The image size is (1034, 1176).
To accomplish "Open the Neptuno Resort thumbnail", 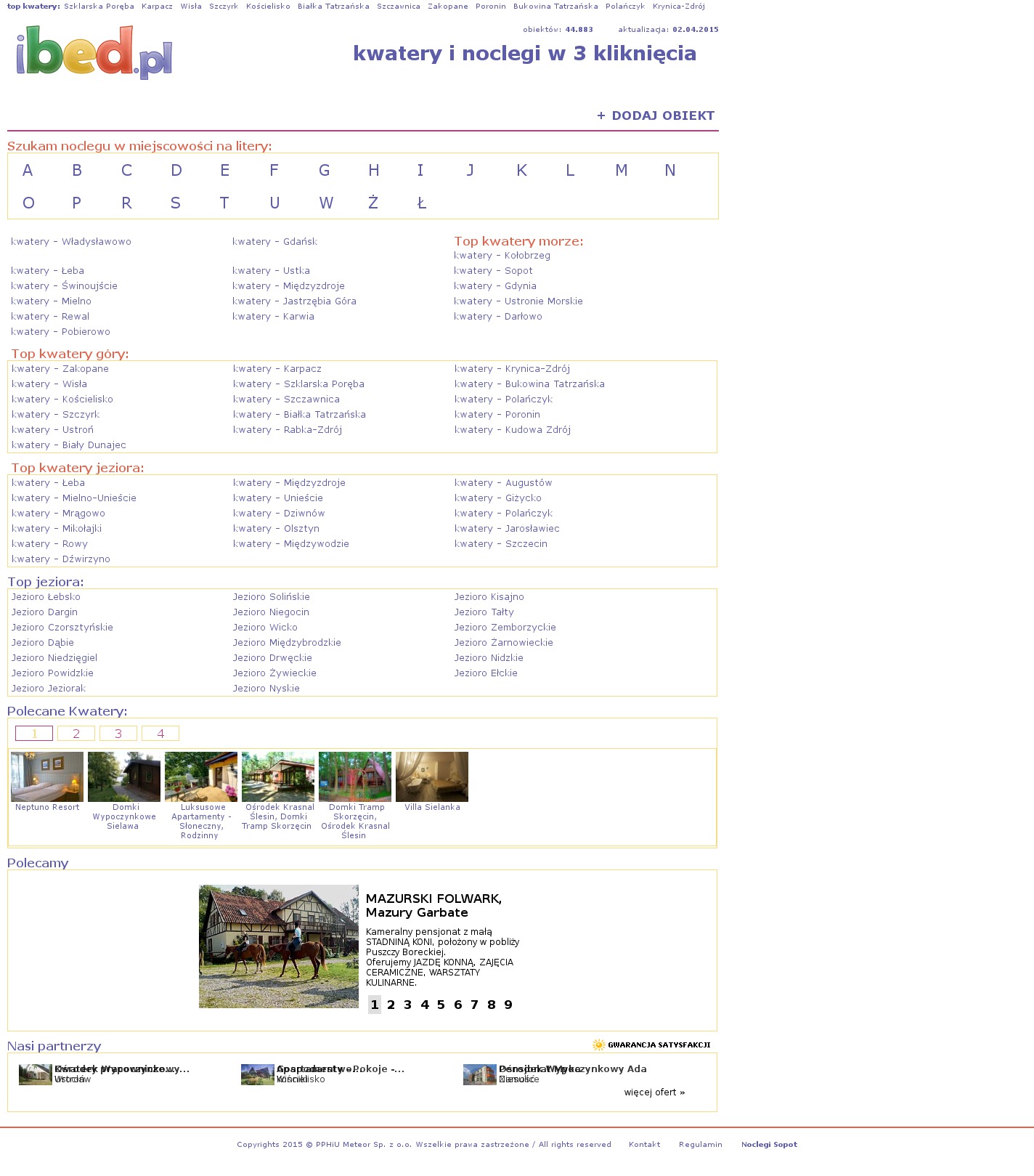I will tap(47, 776).
